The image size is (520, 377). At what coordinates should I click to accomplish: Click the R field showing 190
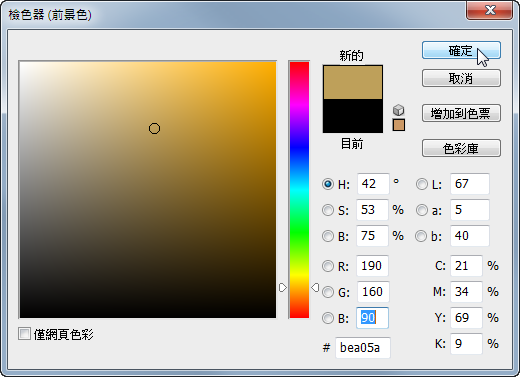[x=372, y=266]
